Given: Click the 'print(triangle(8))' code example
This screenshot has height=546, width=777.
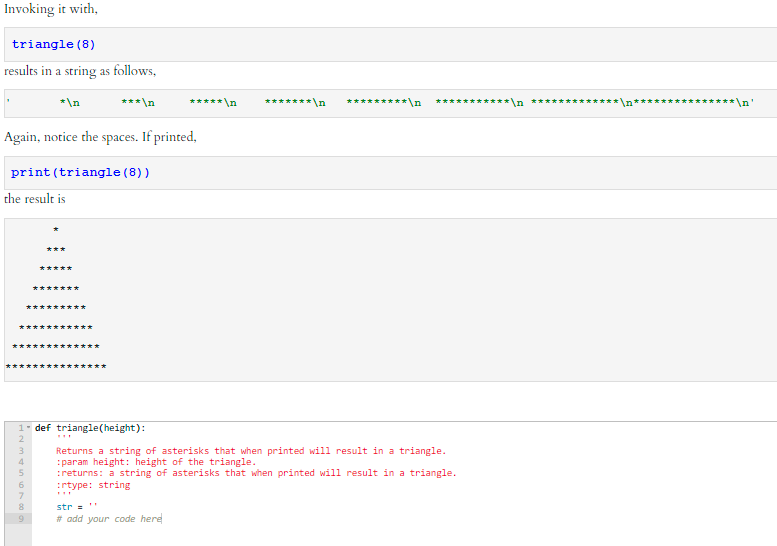Looking at the screenshot, I should pos(80,172).
